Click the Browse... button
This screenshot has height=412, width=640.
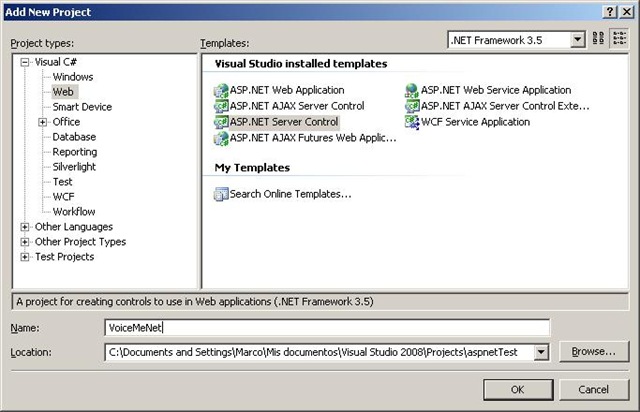593,352
